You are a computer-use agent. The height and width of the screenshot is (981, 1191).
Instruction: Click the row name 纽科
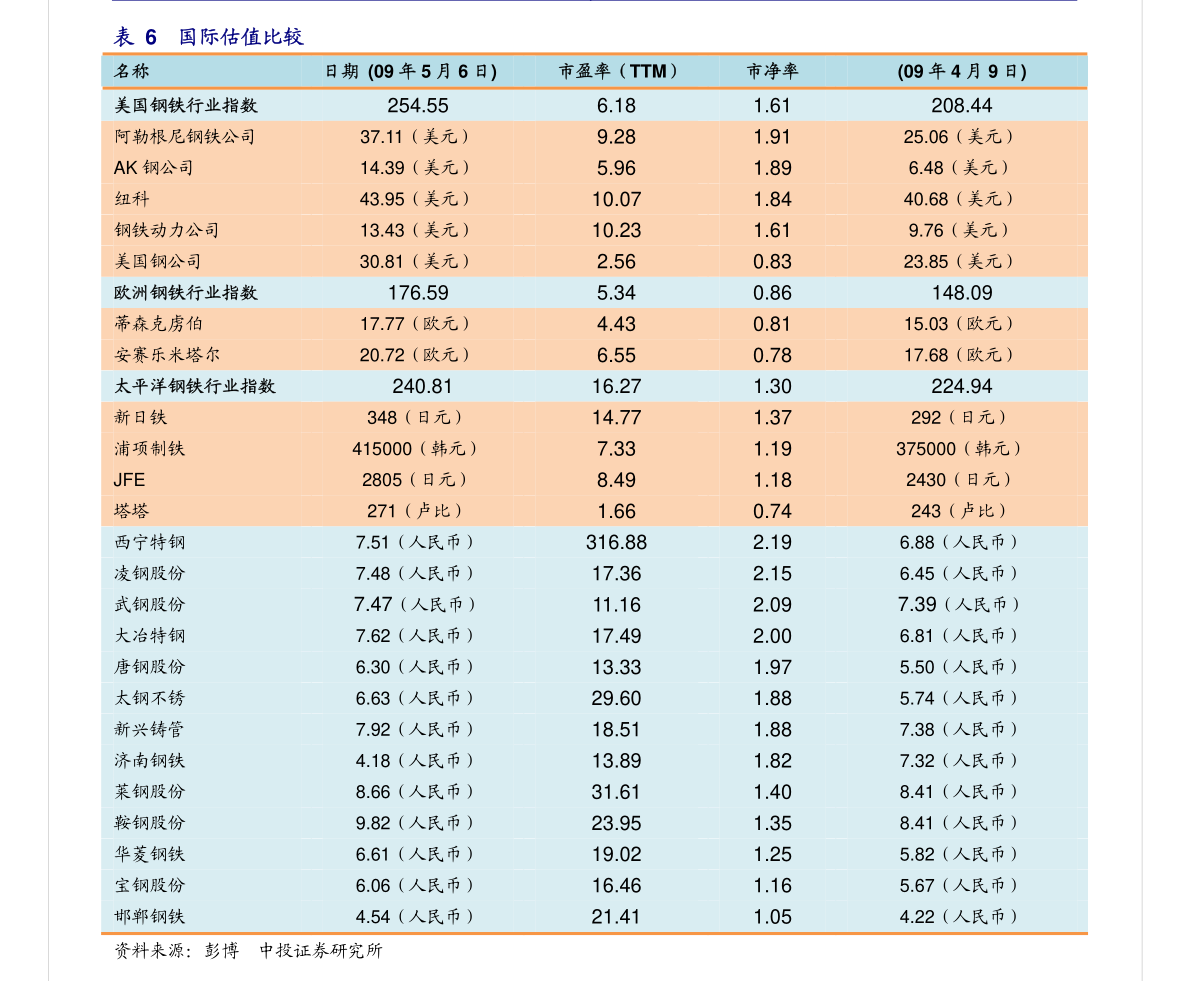pos(131,199)
